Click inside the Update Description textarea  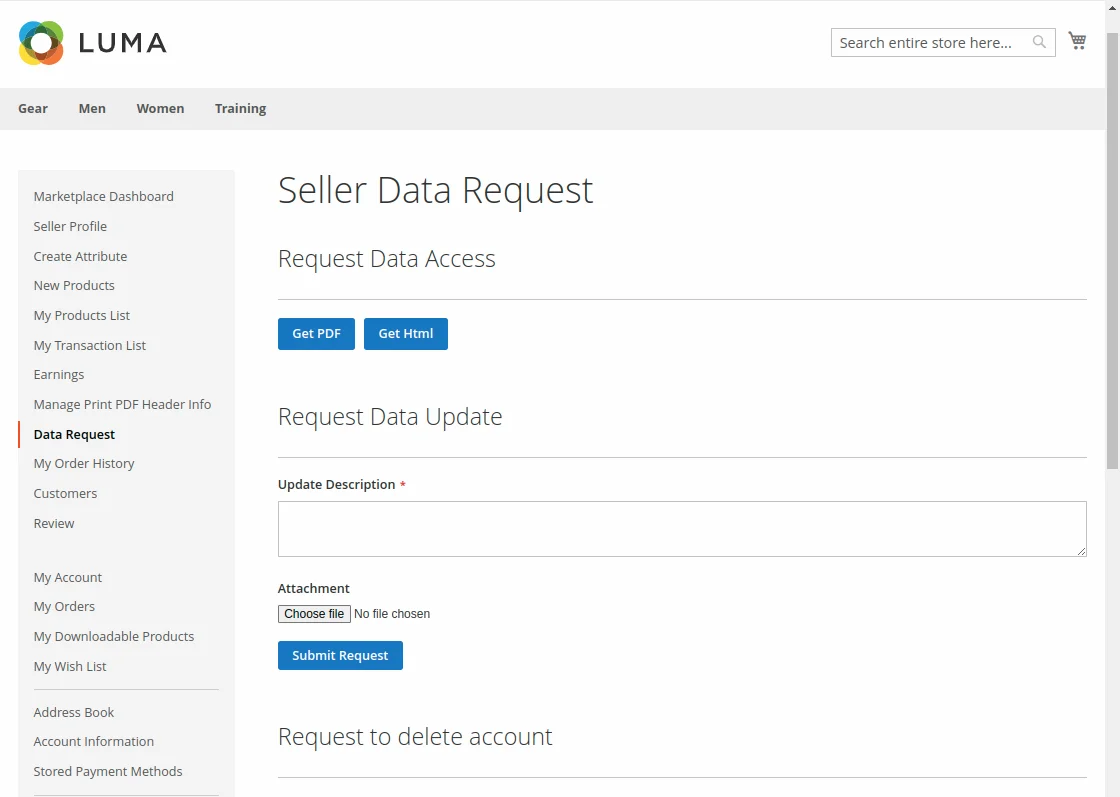pyautogui.click(x=682, y=528)
